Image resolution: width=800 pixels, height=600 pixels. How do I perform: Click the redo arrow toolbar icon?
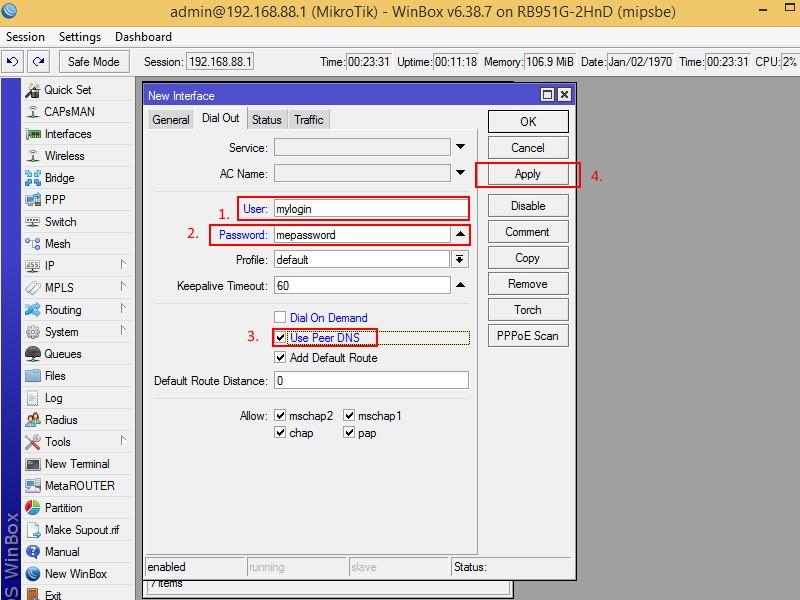click(38, 62)
